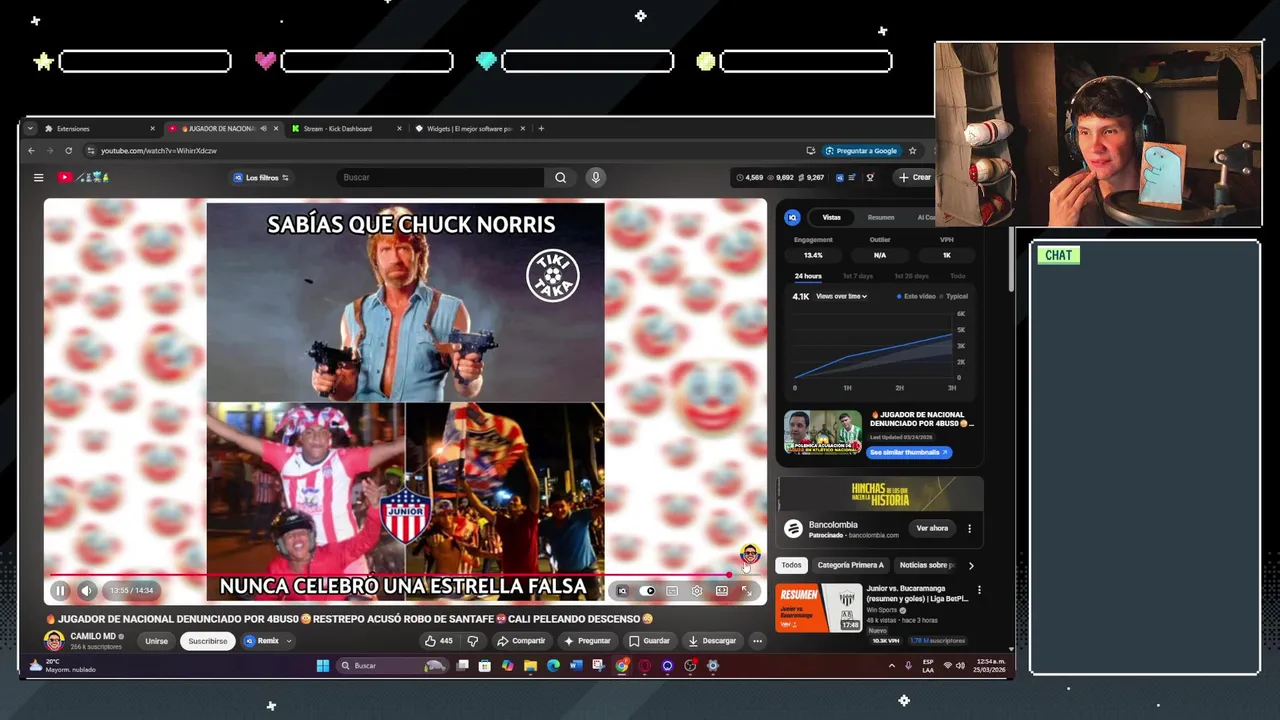
Task: Click the Preguntar button below video
Action: tap(587, 641)
